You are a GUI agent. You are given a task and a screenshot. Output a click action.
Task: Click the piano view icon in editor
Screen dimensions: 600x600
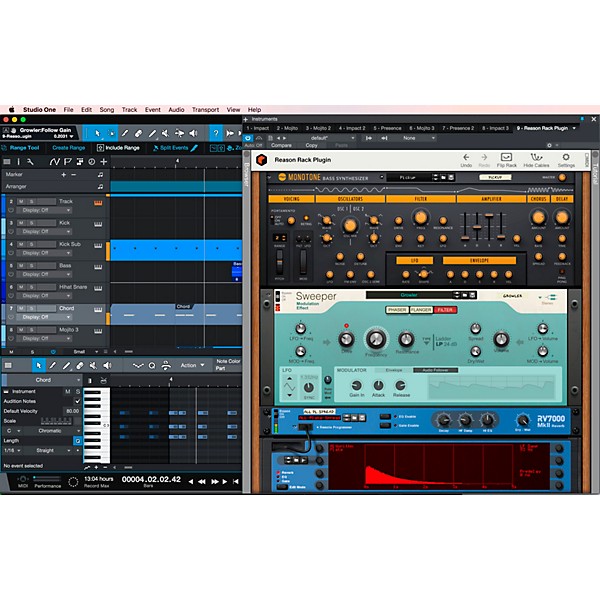90,381
